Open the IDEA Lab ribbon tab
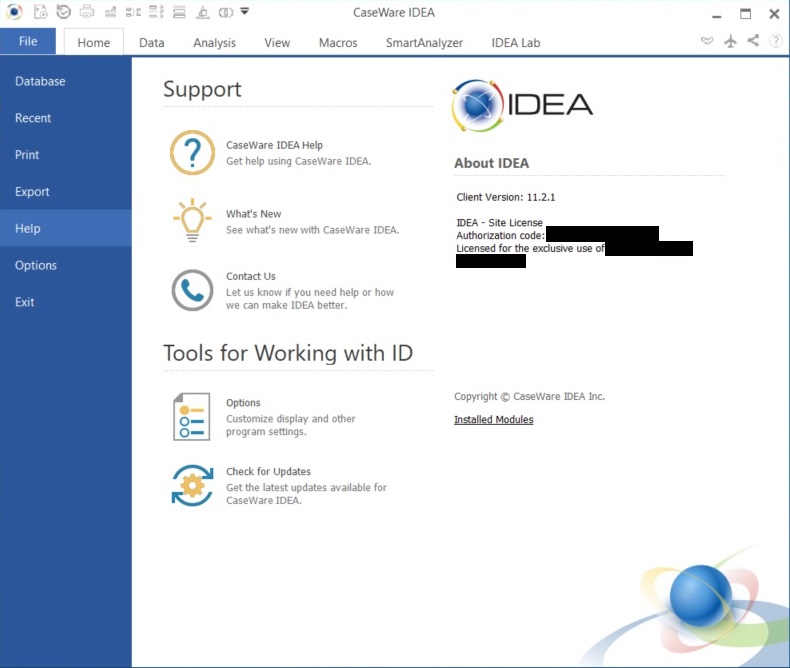Viewport: 790px width, 668px height. point(516,43)
